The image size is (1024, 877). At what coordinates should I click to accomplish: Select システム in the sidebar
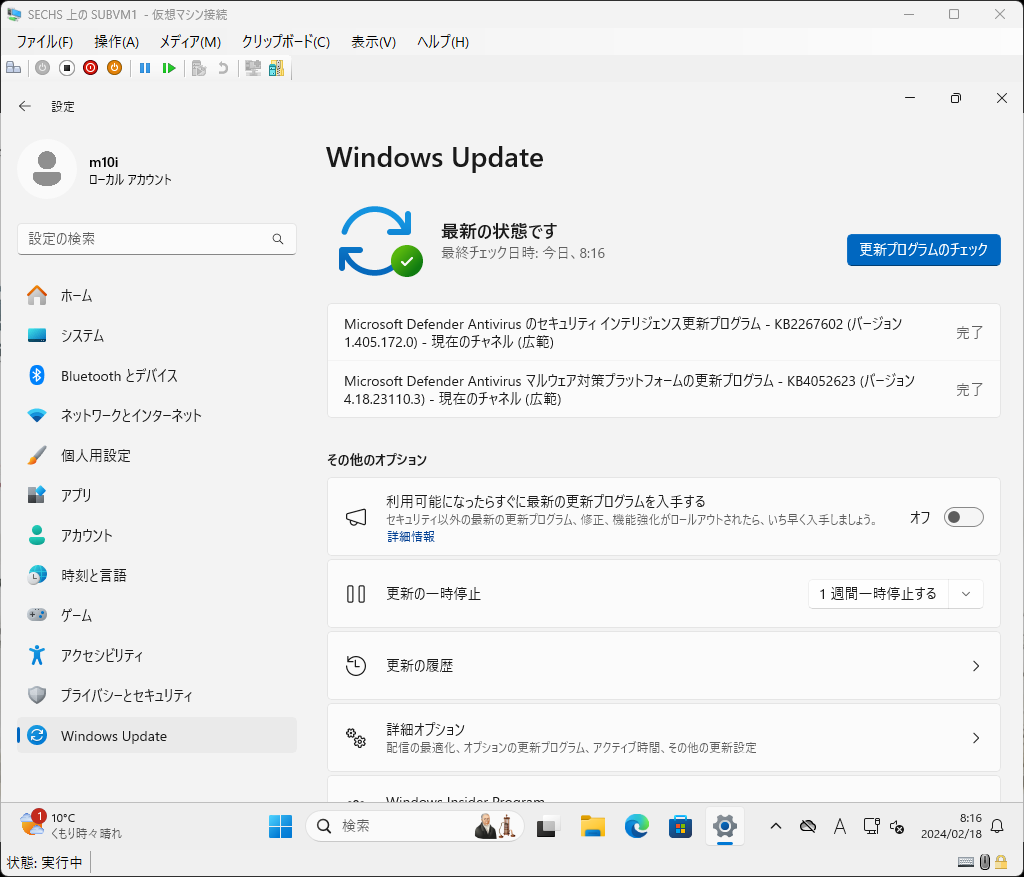[x=157, y=336]
